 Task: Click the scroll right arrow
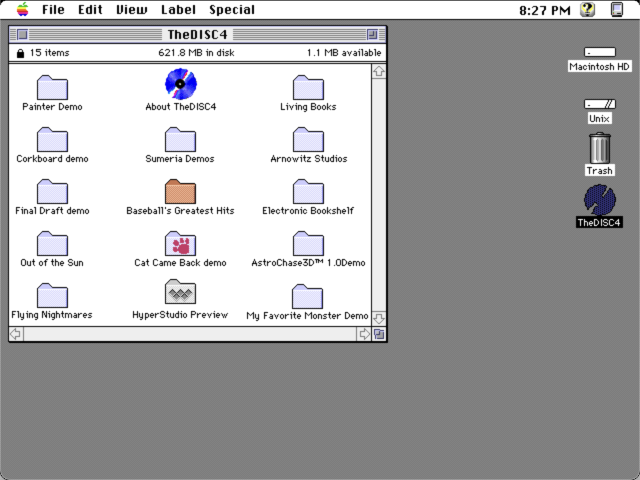point(364,334)
